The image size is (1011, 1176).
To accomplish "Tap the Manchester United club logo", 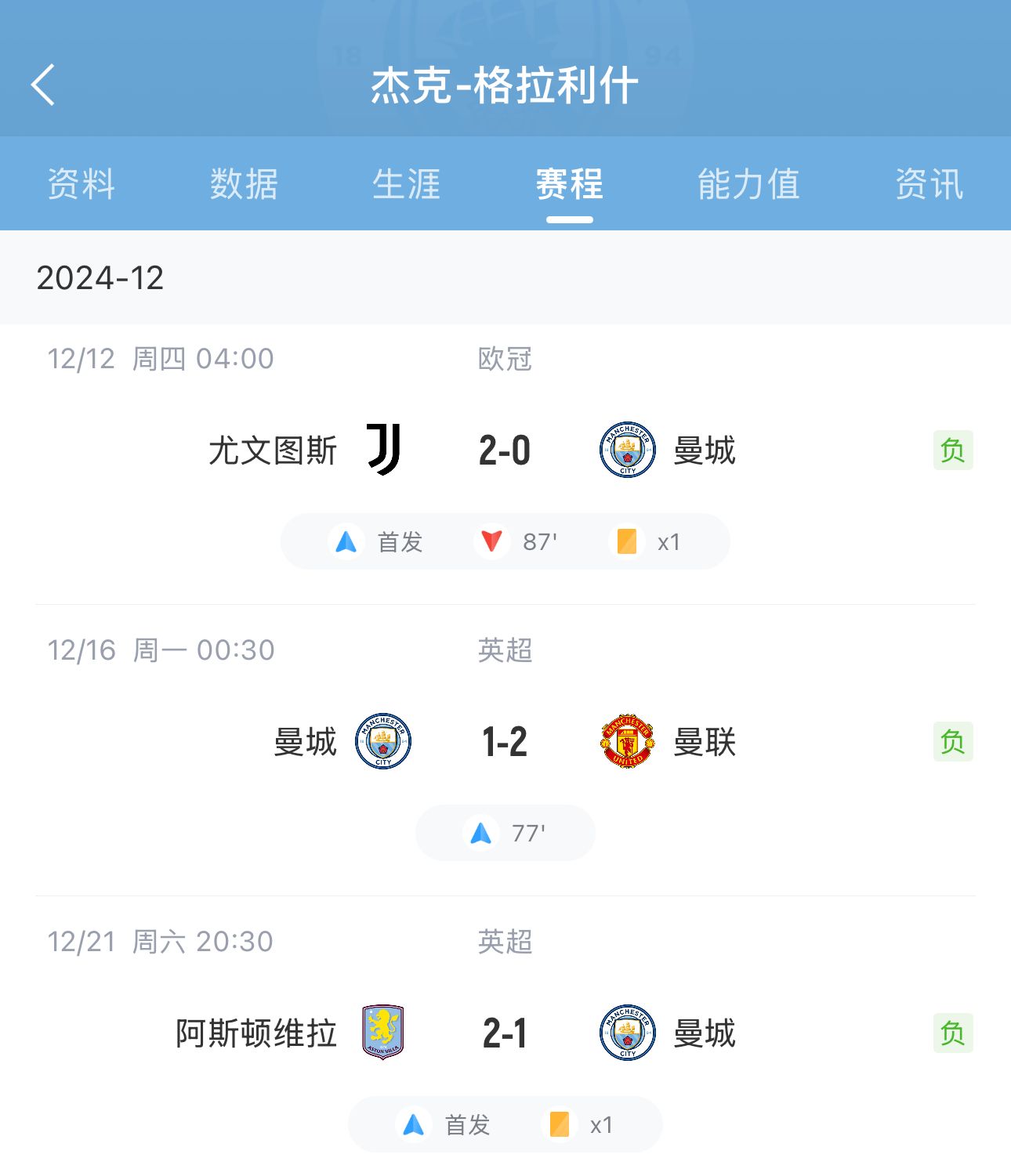I will coord(627,741).
